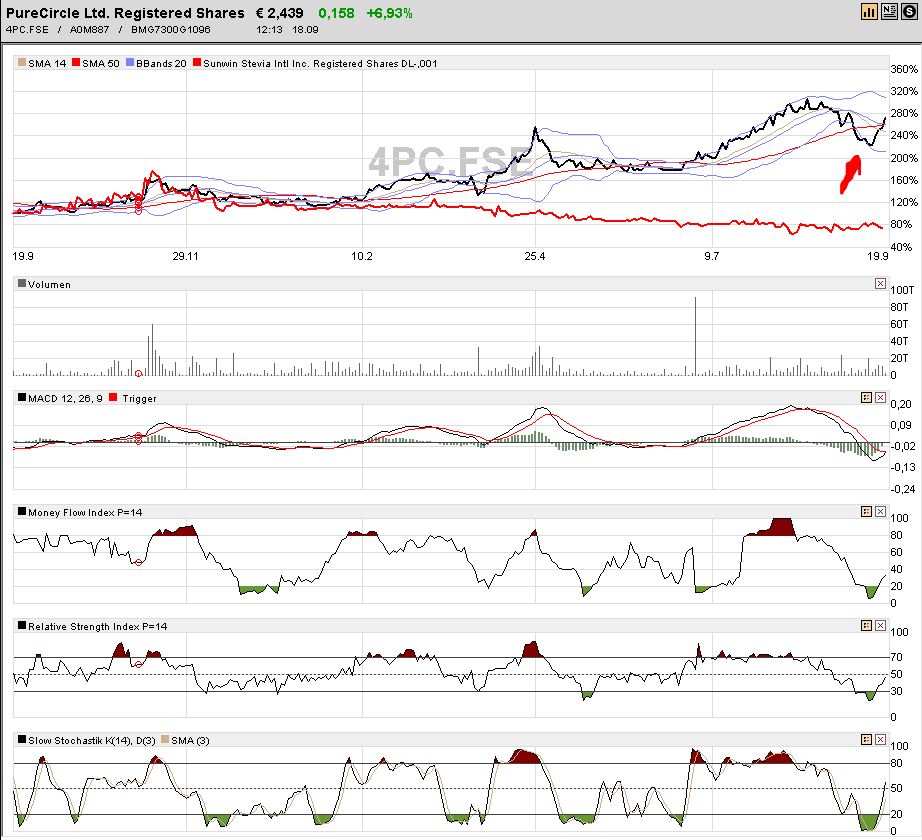Close the Slow Stochastik panel
Image resolution: width=922 pixels, height=840 pixels.
pyautogui.click(x=880, y=739)
